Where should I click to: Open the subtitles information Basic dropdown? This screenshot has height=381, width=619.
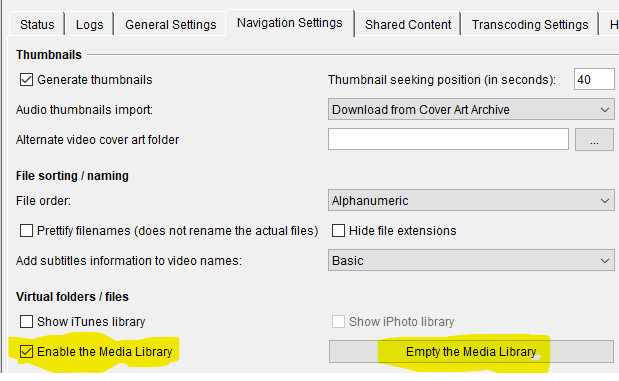(471, 261)
